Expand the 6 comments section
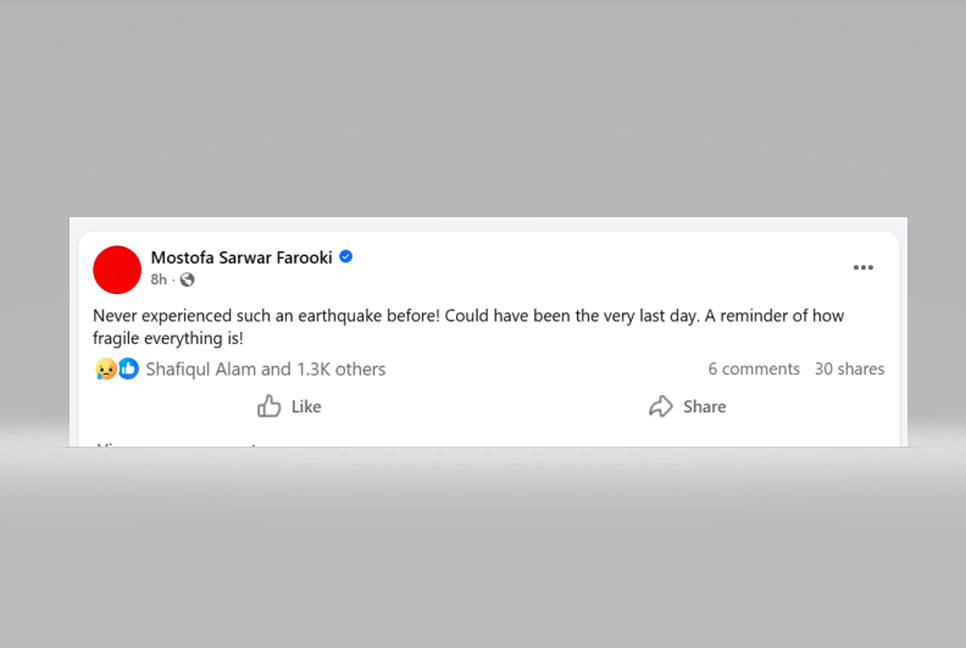The width and height of the screenshot is (966, 648). (x=753, y=369)
